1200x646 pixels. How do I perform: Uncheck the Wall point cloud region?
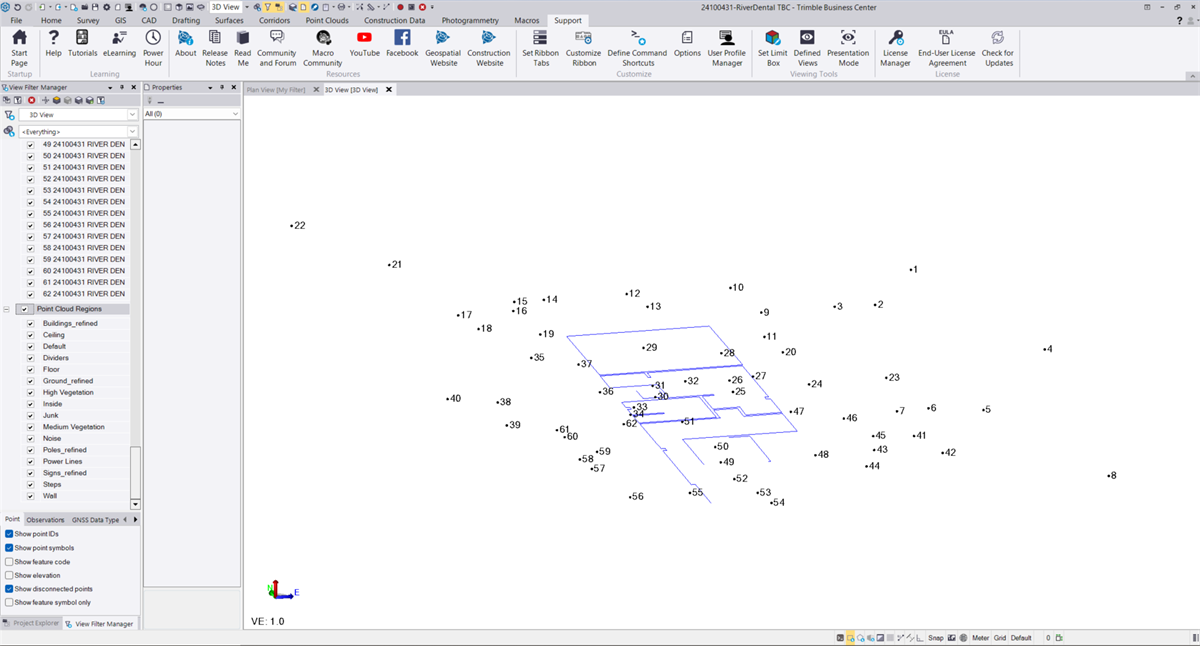tap(31, 496)
